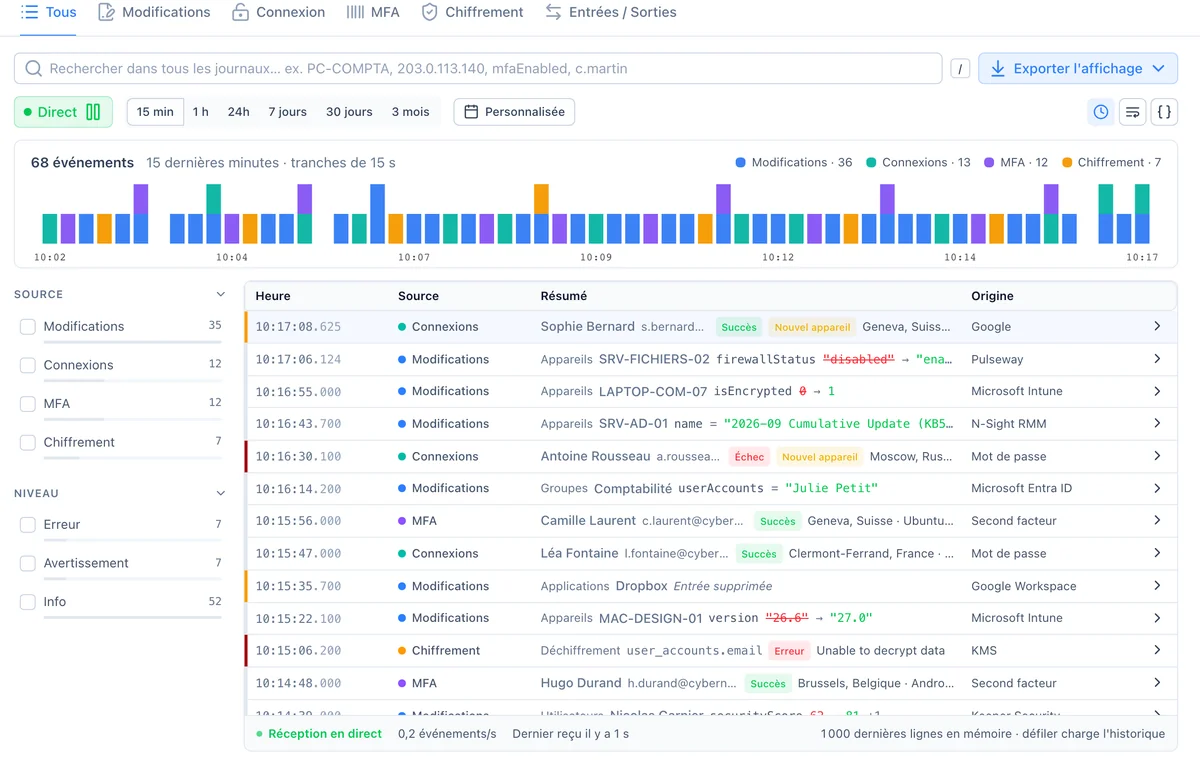The width and height of the screenshot is (1200, 765).
Task: Check the Chiffrement source filter
Action: pyautogui.click(x=28, y=442)
